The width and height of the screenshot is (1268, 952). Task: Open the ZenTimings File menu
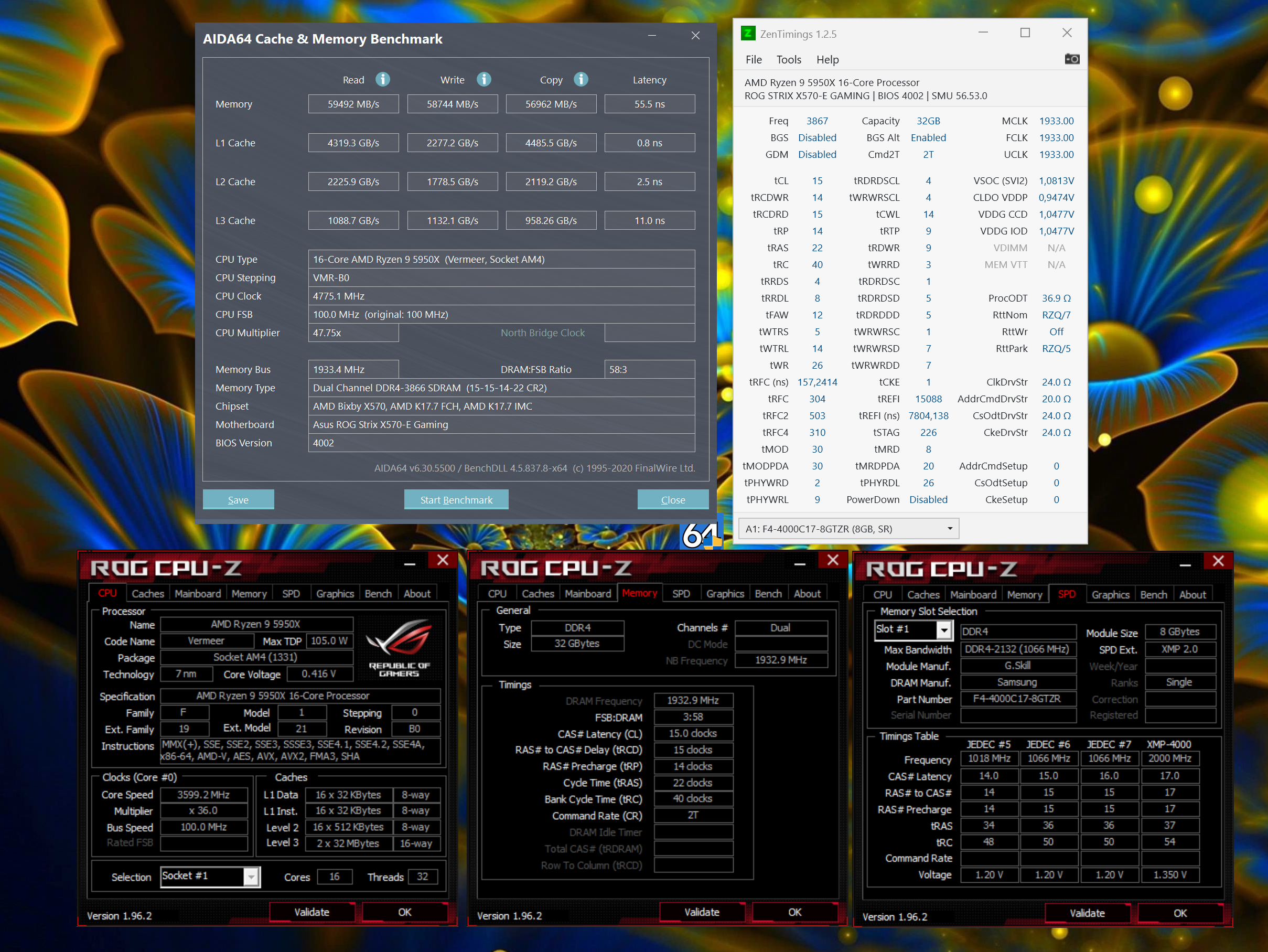click(753, 60)
